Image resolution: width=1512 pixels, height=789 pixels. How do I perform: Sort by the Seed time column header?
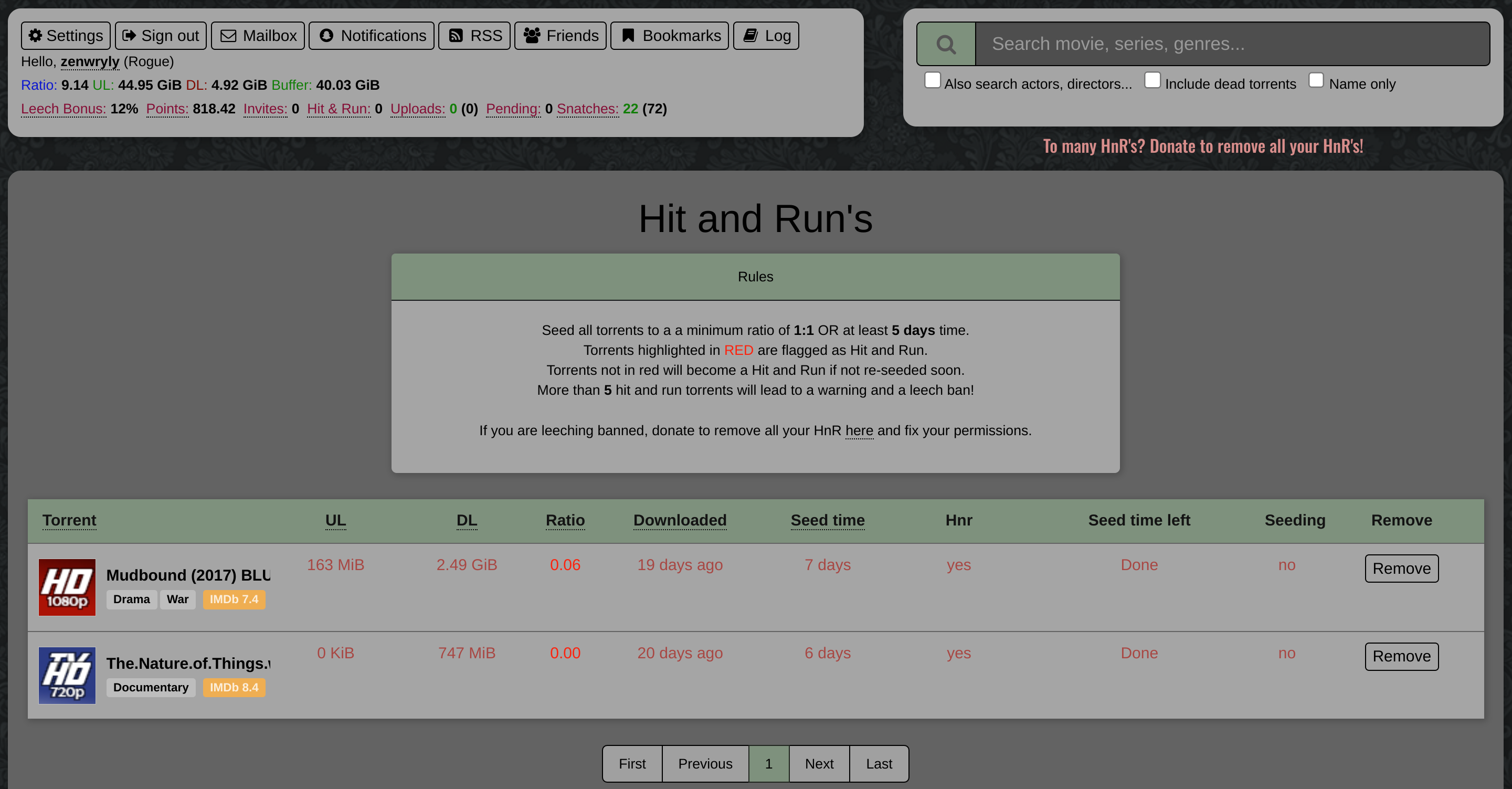827,520
